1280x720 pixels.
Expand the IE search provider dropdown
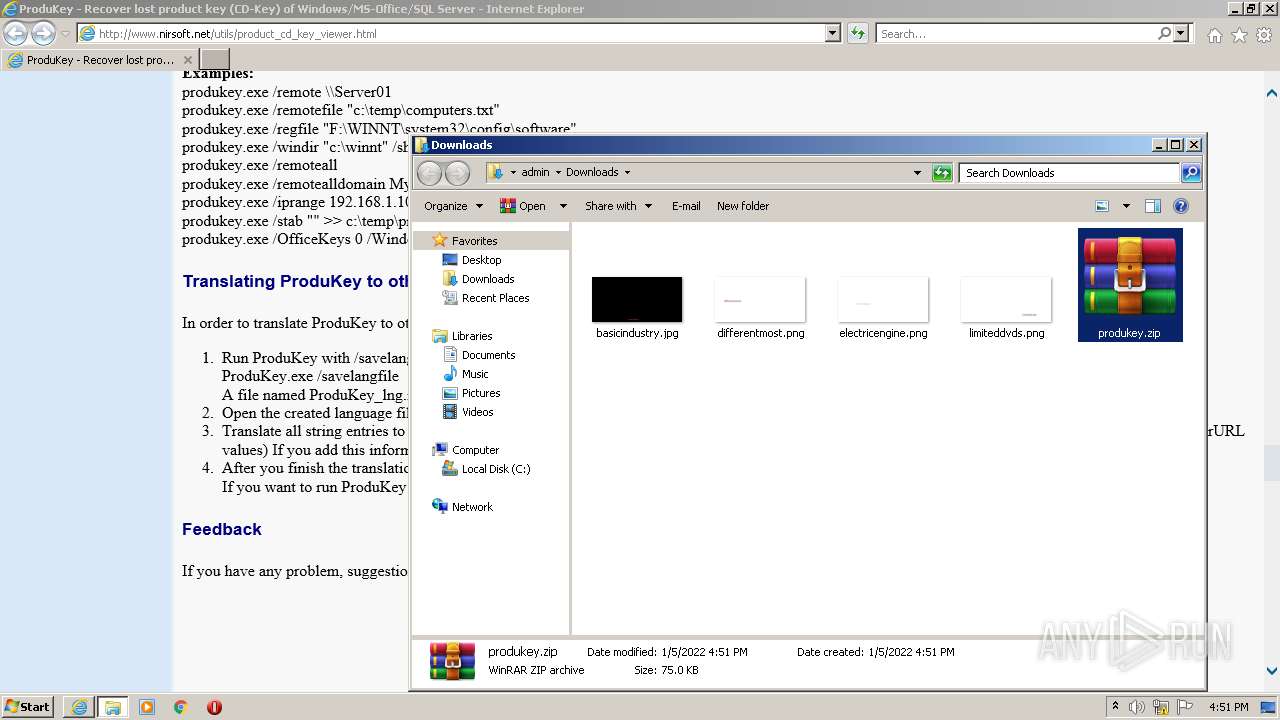point(1182,34)
